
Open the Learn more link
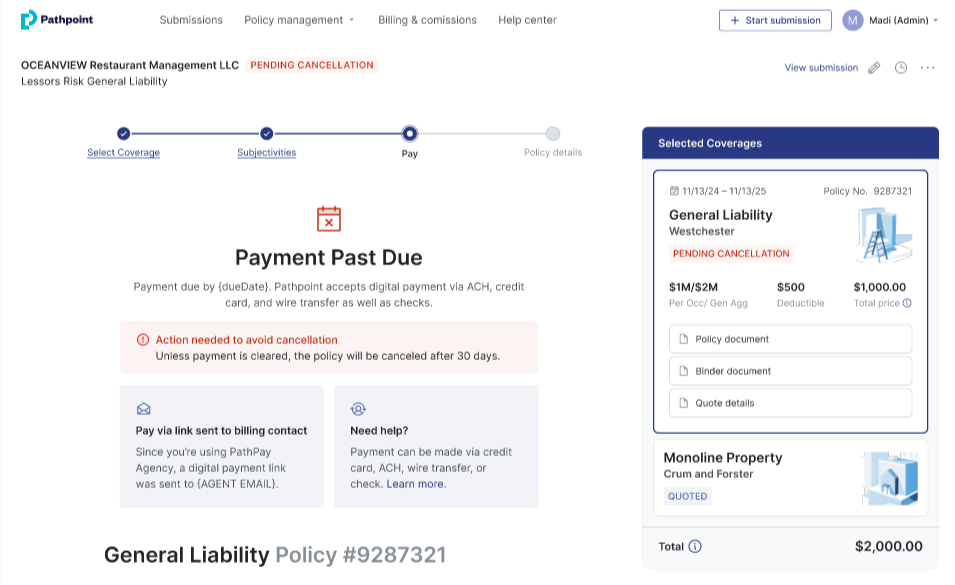click(x=416, y=484)
